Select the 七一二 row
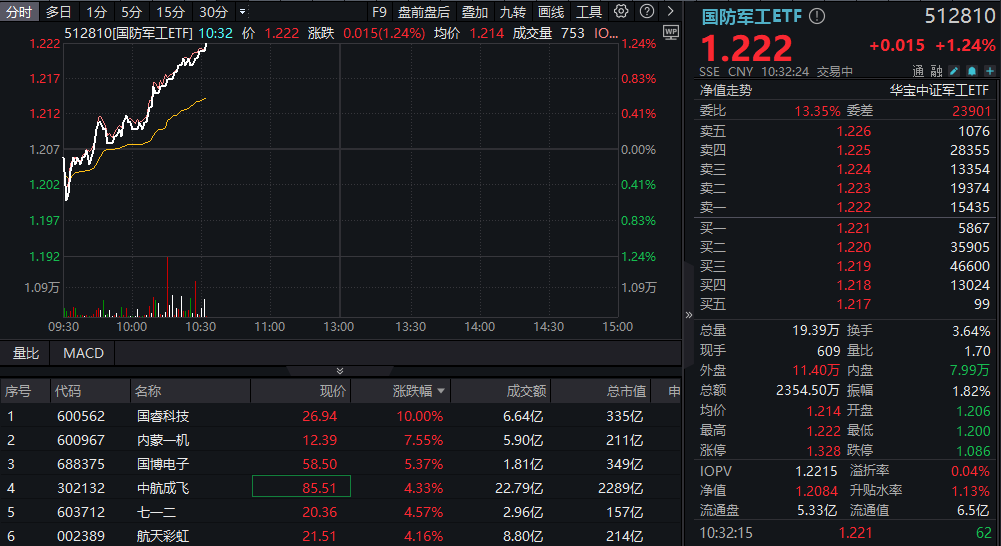The image size is (1001, 546). [340, 512]
